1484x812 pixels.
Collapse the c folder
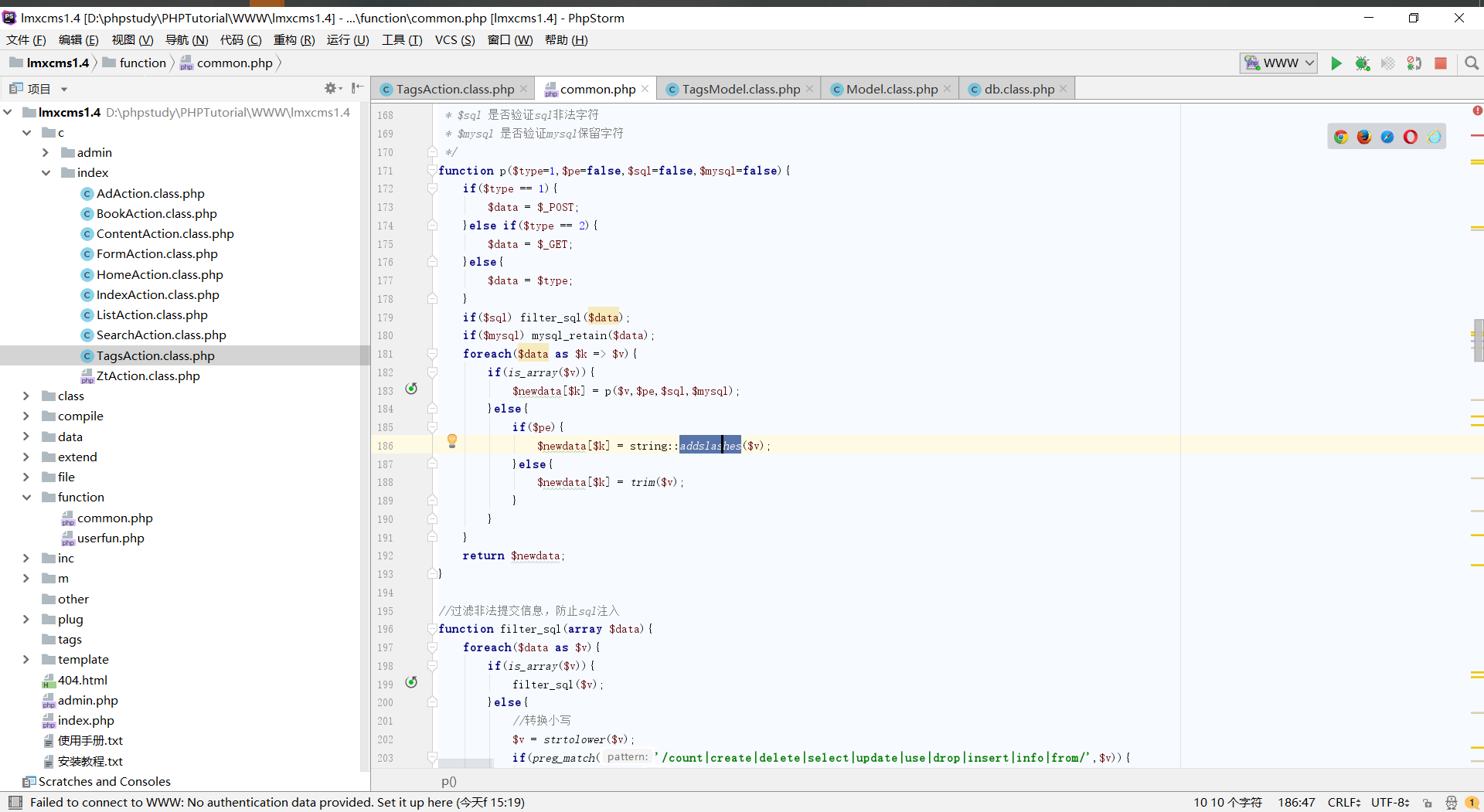click(26, 133)
